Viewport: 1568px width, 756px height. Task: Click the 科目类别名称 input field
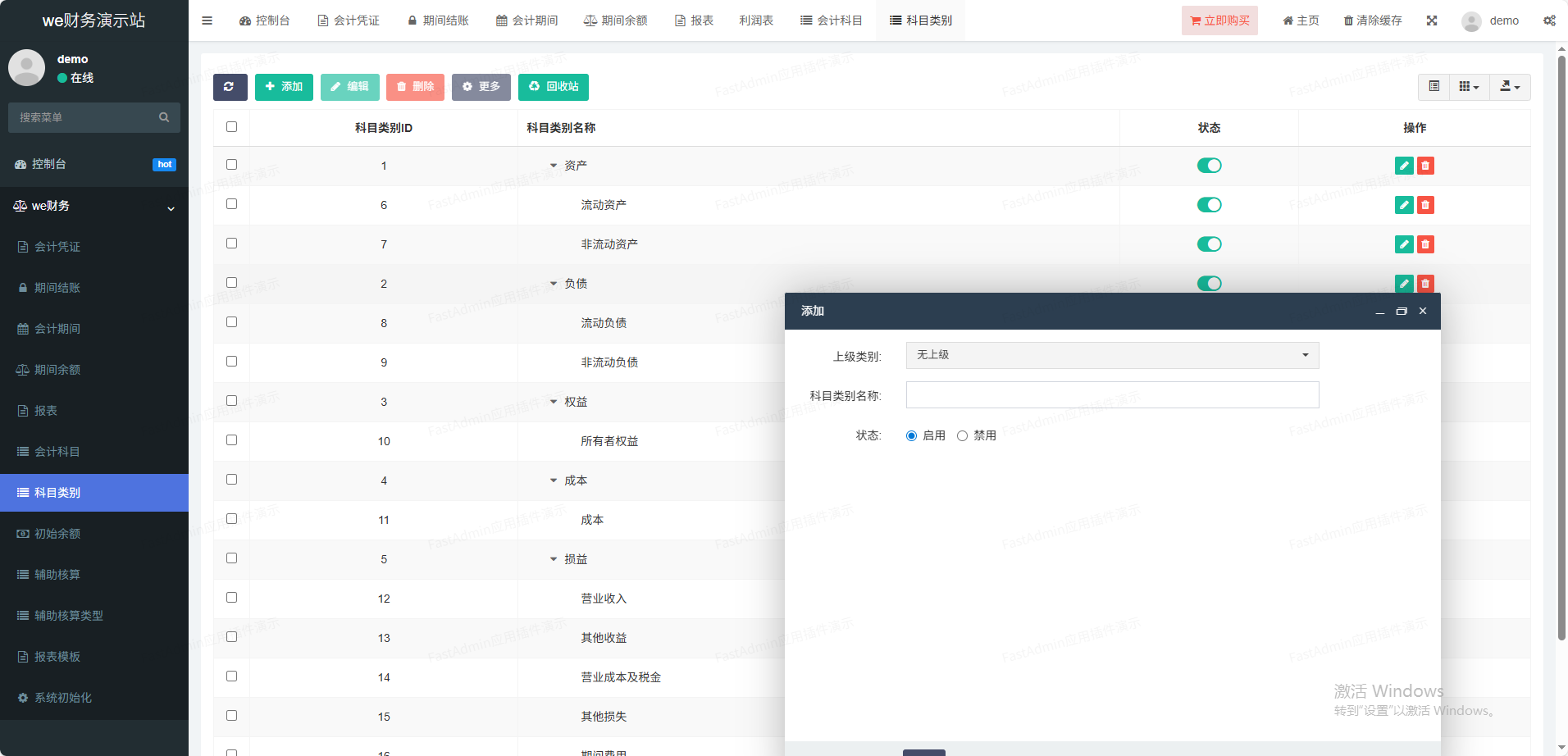[x=1111, y=395]
